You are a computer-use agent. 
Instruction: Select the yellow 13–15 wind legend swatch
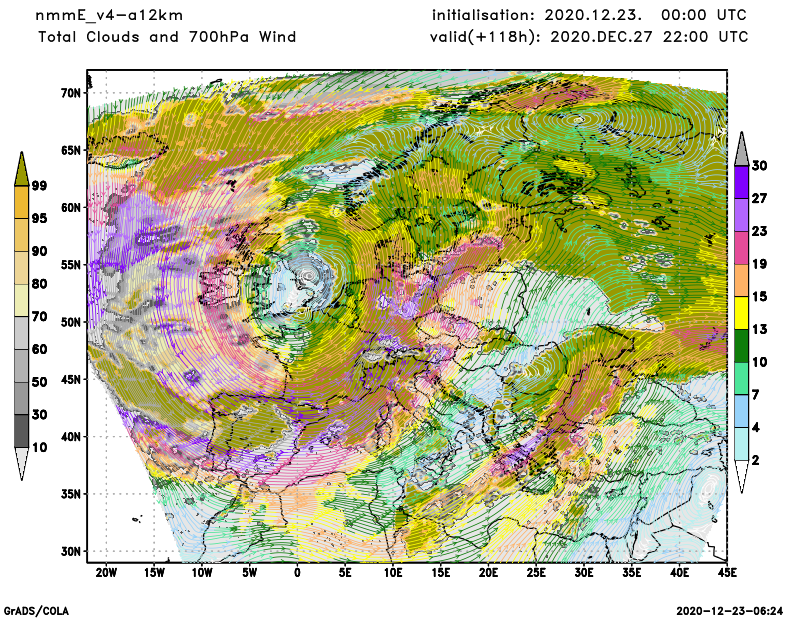click(x=741, y=315)
